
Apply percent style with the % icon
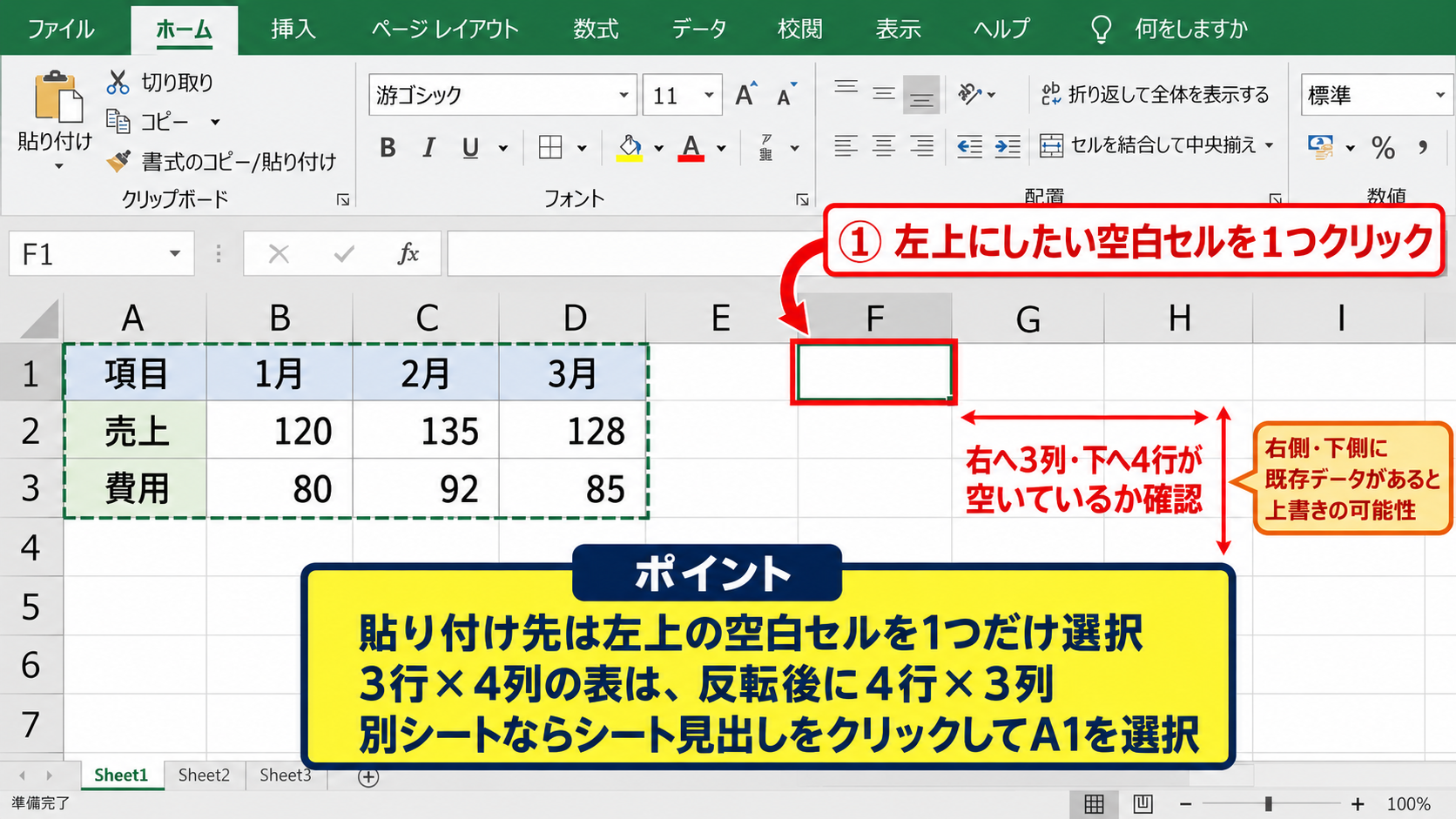pos(1384,147)
